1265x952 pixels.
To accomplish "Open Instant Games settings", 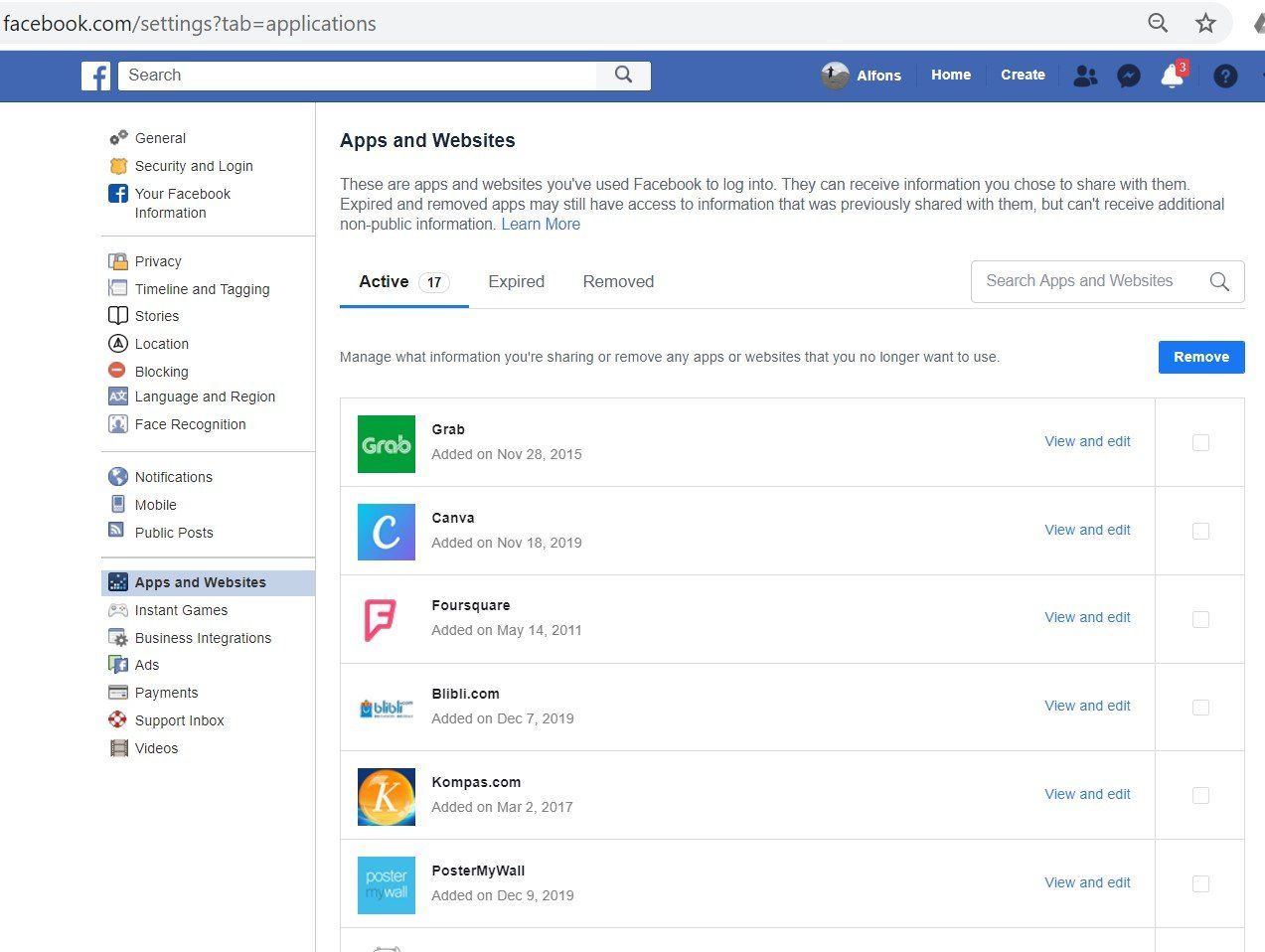I will 181,610.
